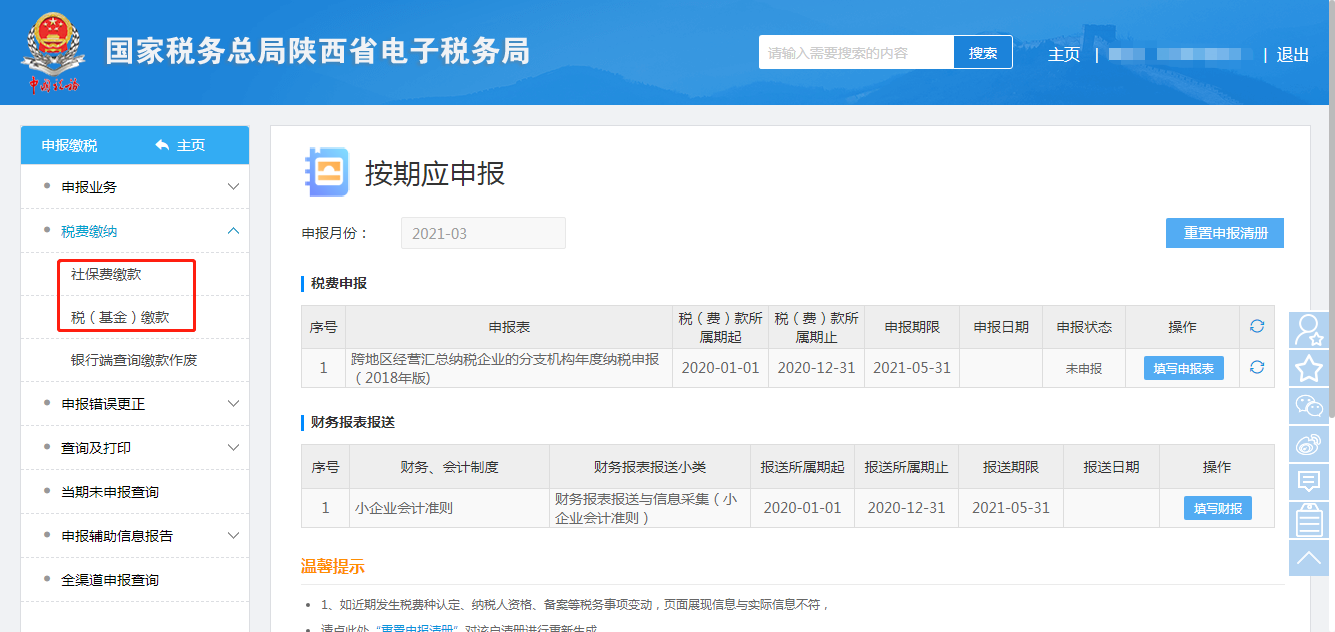Screen dimensions: 1335x632
Task: Click the star favorites icon
Action: (x=1309, y=368)
